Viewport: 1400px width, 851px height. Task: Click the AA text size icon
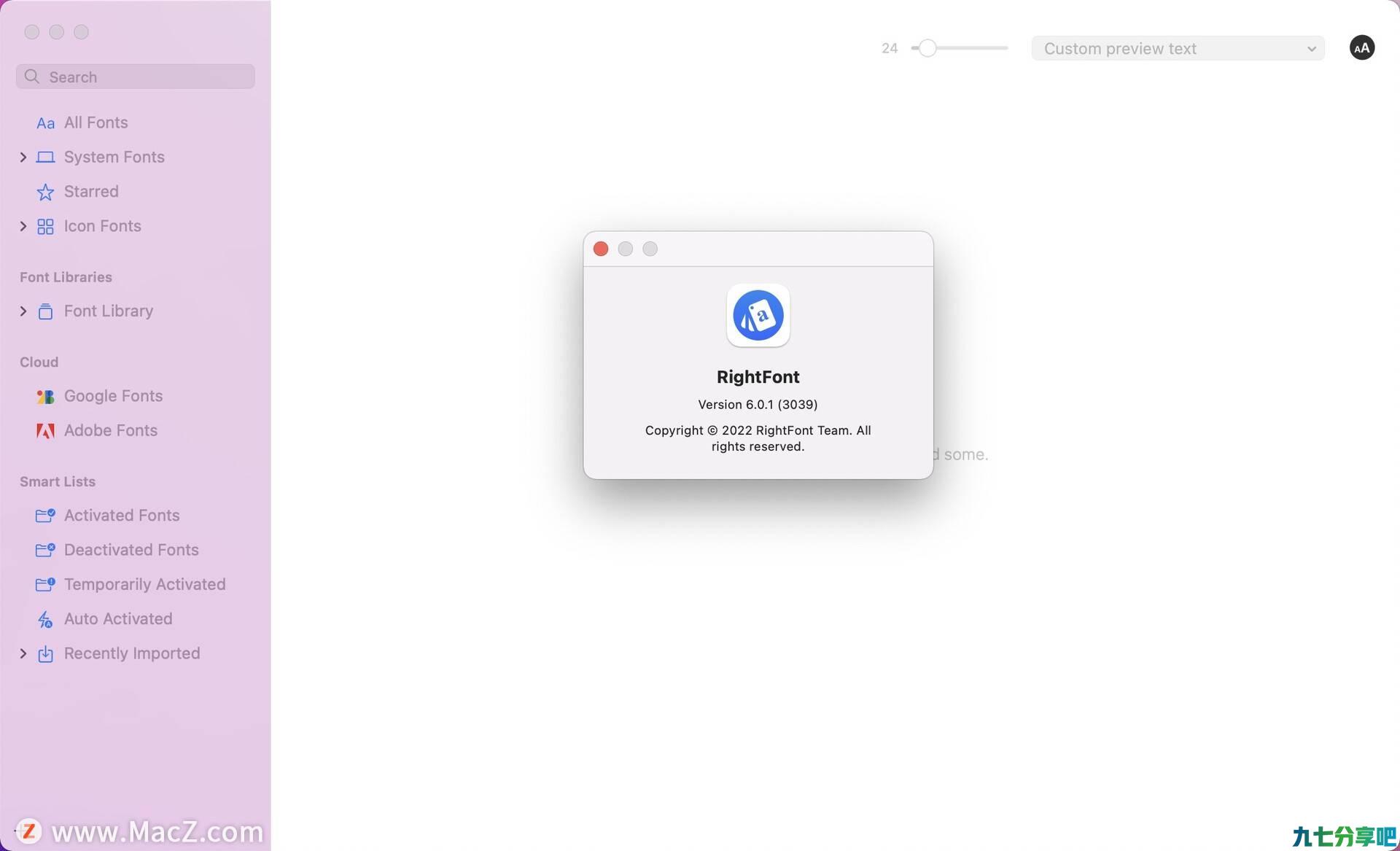tap(1361, 48)
